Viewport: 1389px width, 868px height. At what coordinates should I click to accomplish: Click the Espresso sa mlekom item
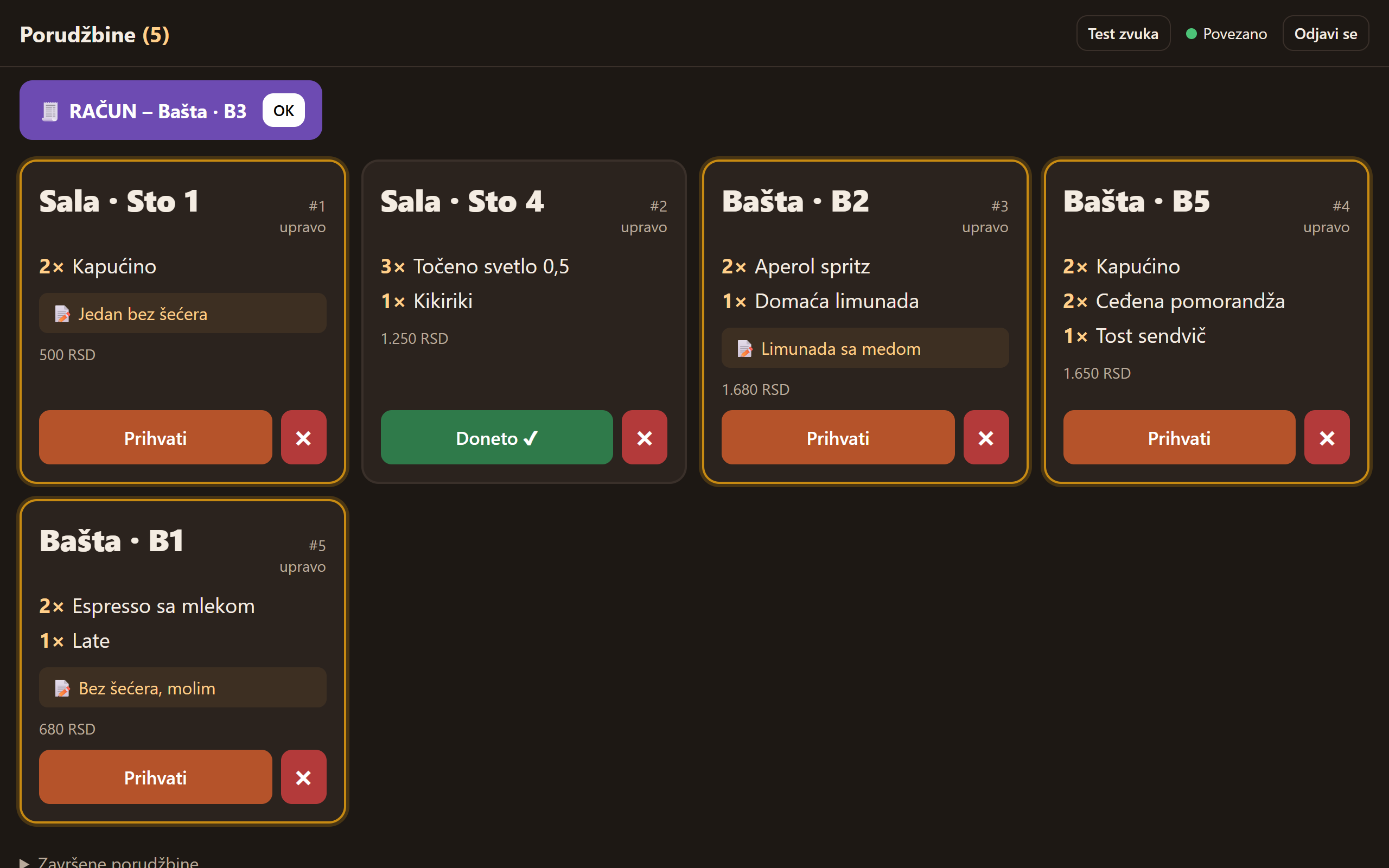click(163, 606)
